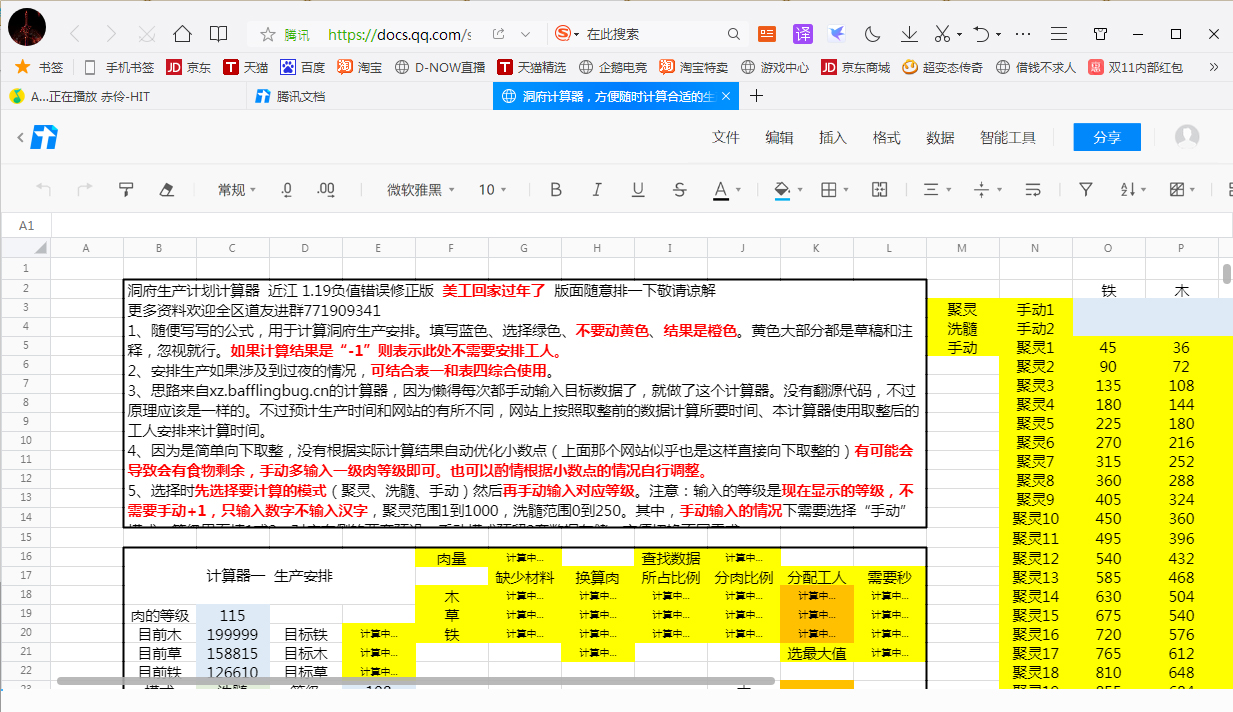Apply strikethrough to text

[680, 188]
